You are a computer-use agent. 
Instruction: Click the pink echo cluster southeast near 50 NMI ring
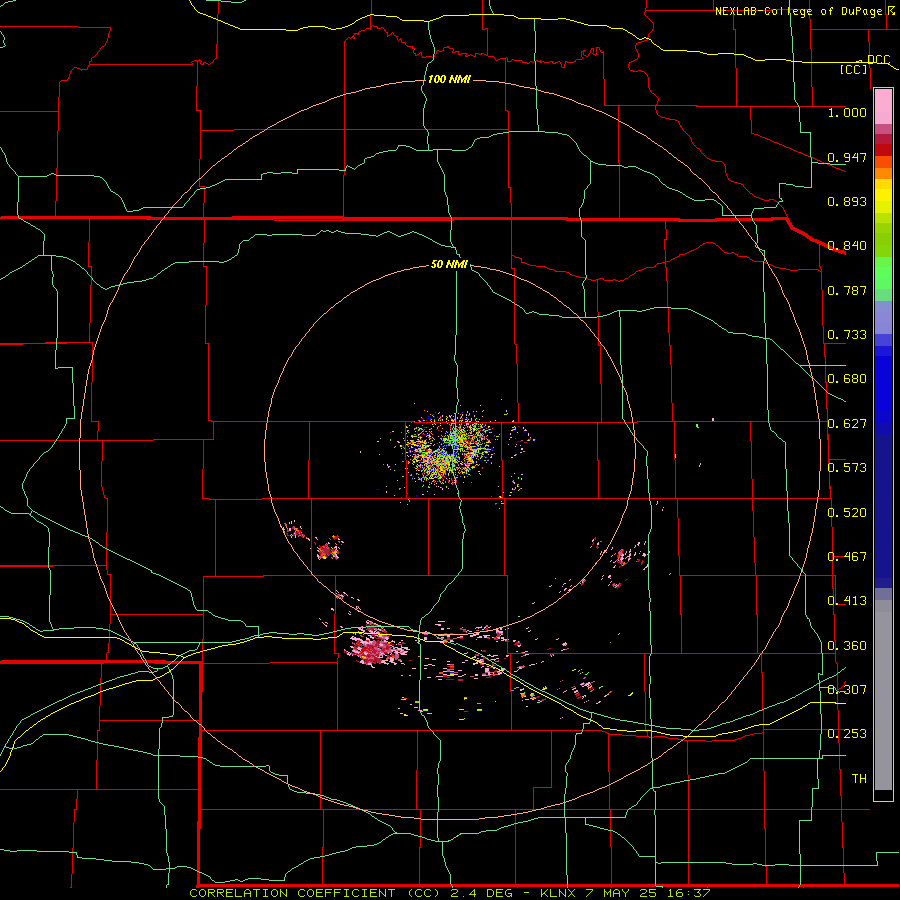(x=623, y=558)
